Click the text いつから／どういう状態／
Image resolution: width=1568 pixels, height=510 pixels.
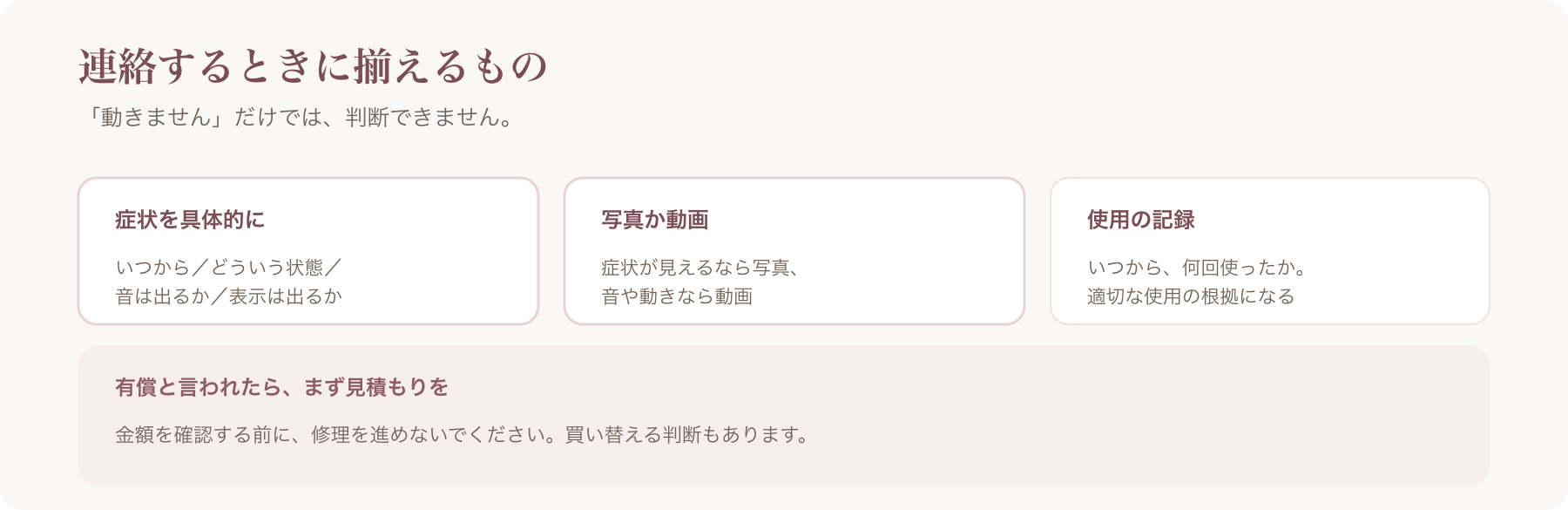click(229, 268)
